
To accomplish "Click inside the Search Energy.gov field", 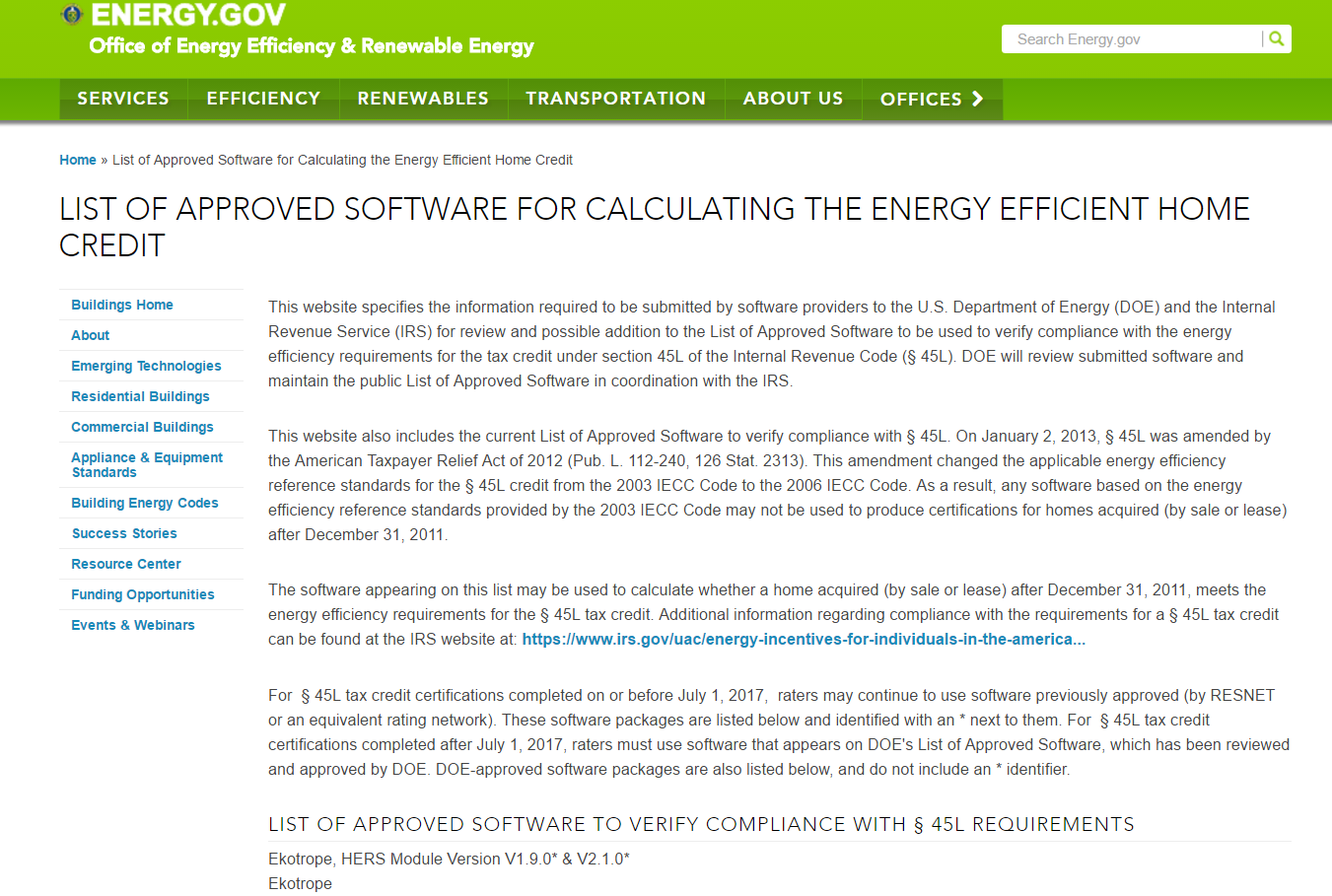I will pyautogui.click(x=1124, y=38).
